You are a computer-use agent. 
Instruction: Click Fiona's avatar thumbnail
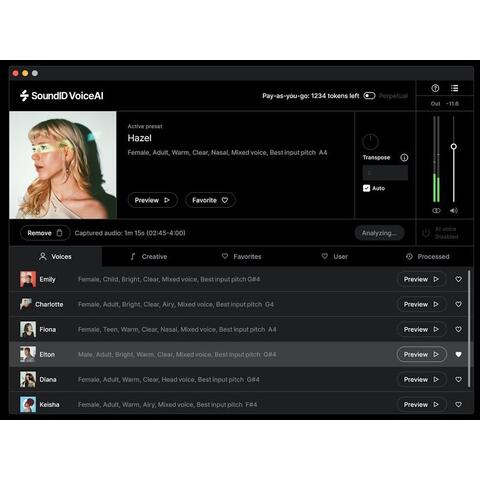click(x=28, y=329)
